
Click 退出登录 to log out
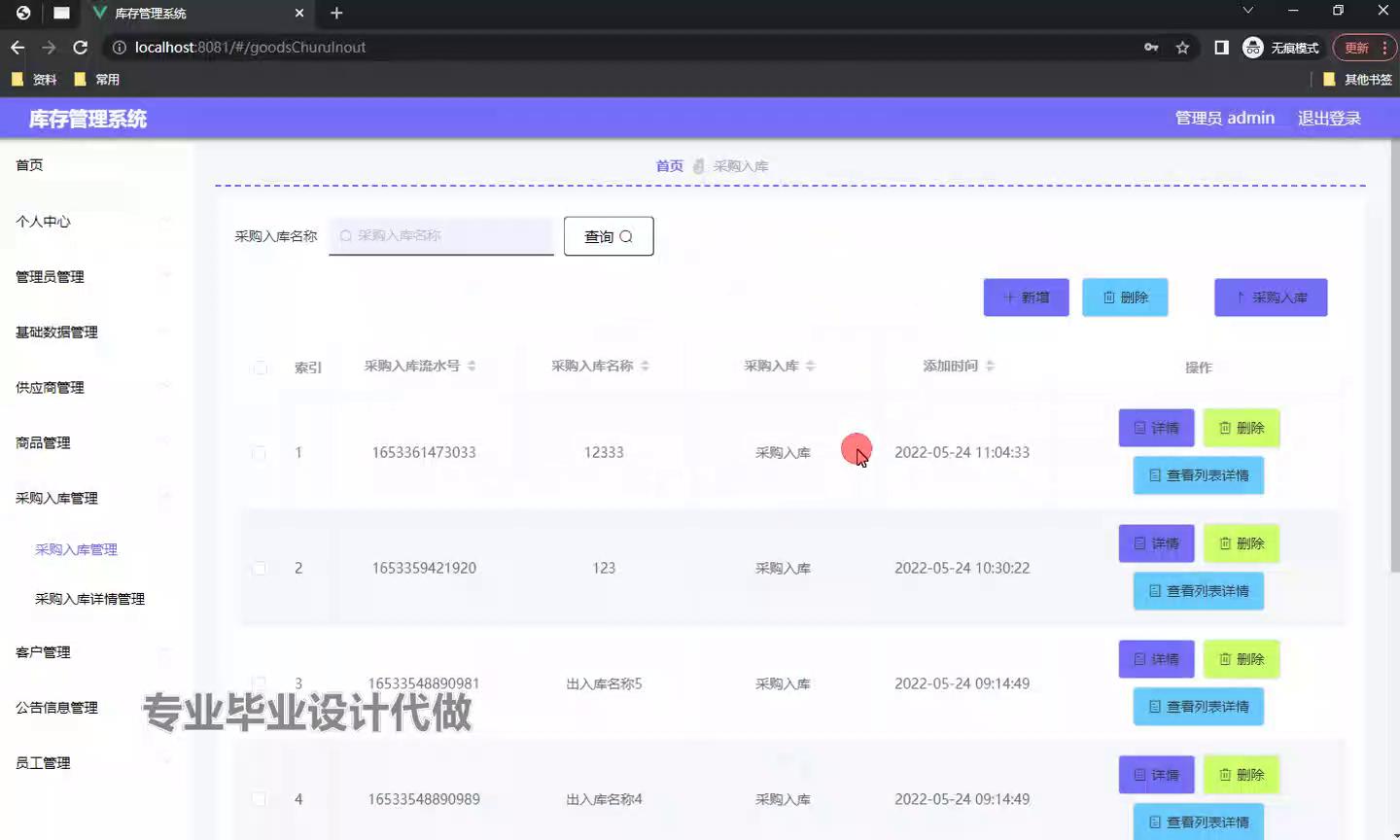point(1329,119)
